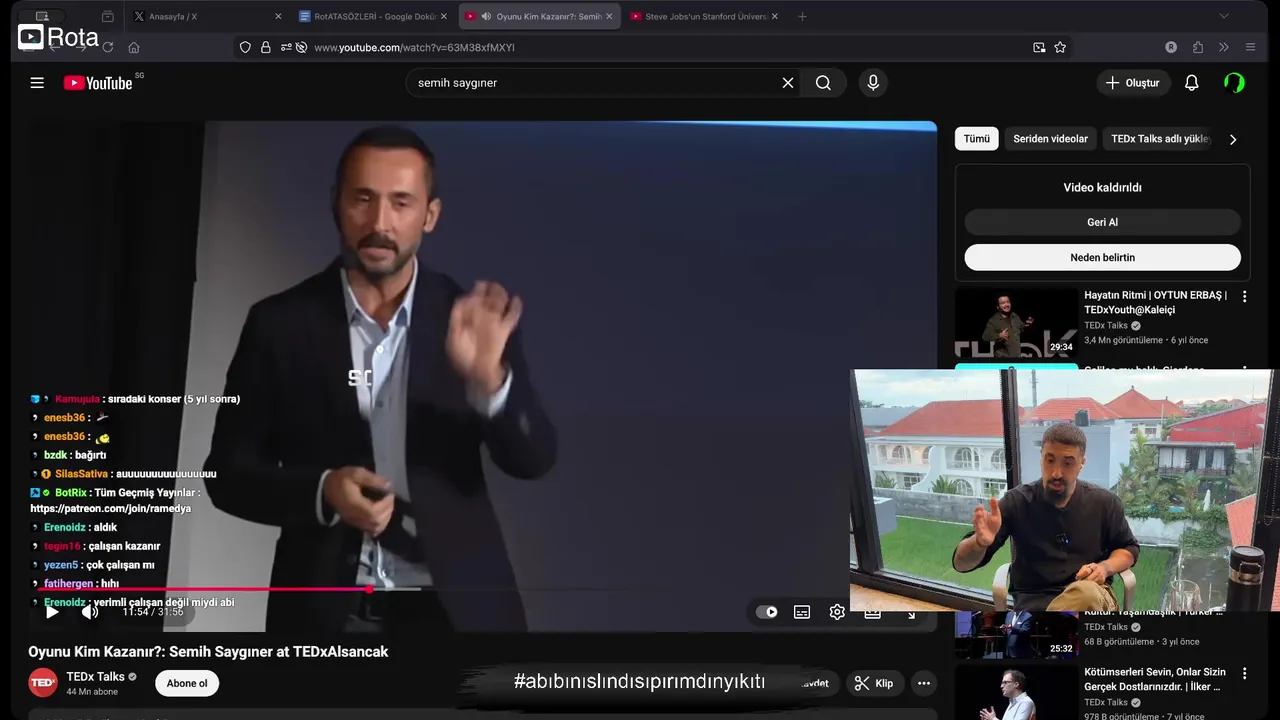Viewport: 1280px width, 720px height.
Task: Open the site permissions icon in address bar
Action: point(286,47)
